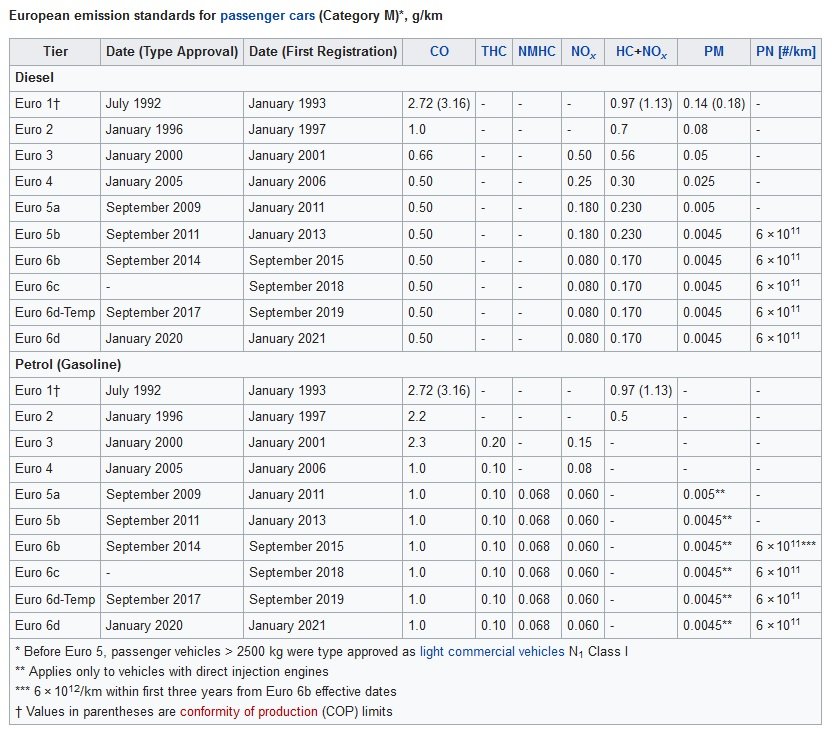The width and height of the screenshot is (835, 731).
Task: Open the passenger cars link in the title
Action: 267,15
